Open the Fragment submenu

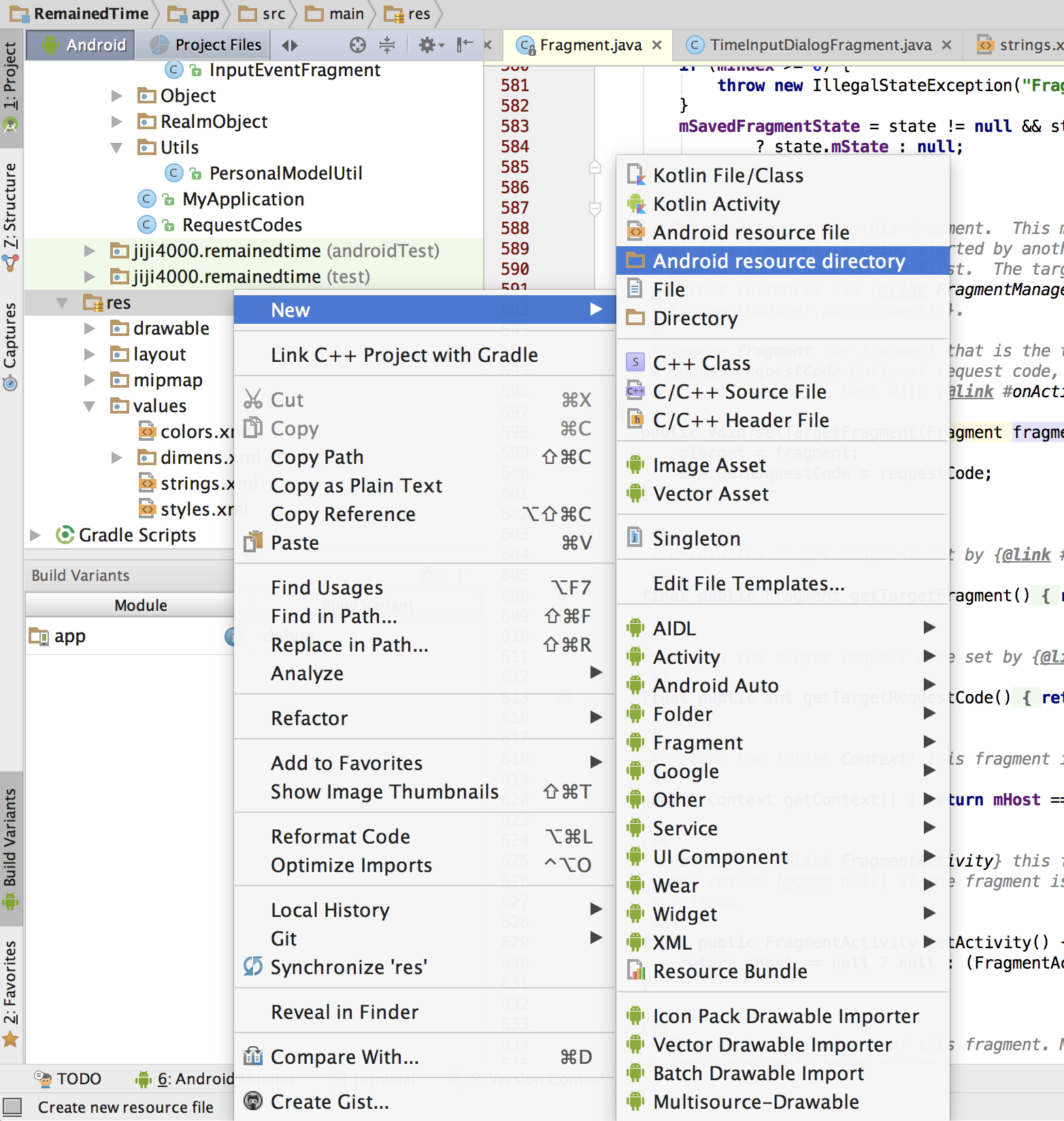(x=782, y=743)
